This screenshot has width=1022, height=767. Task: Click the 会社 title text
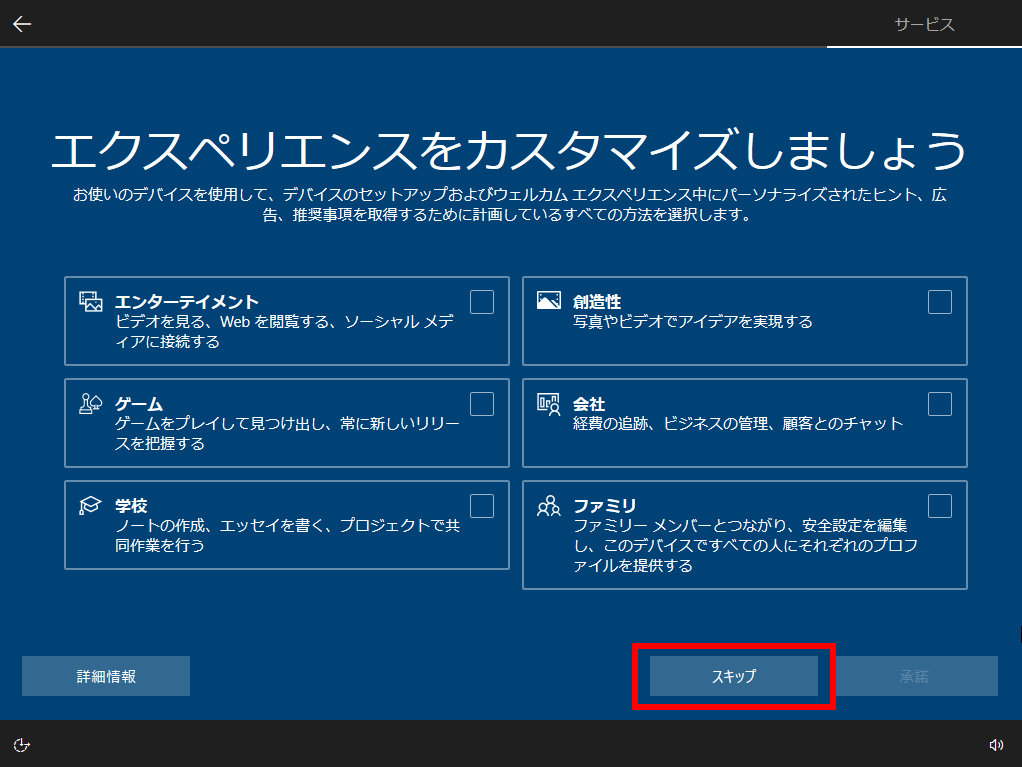point(589,404)
